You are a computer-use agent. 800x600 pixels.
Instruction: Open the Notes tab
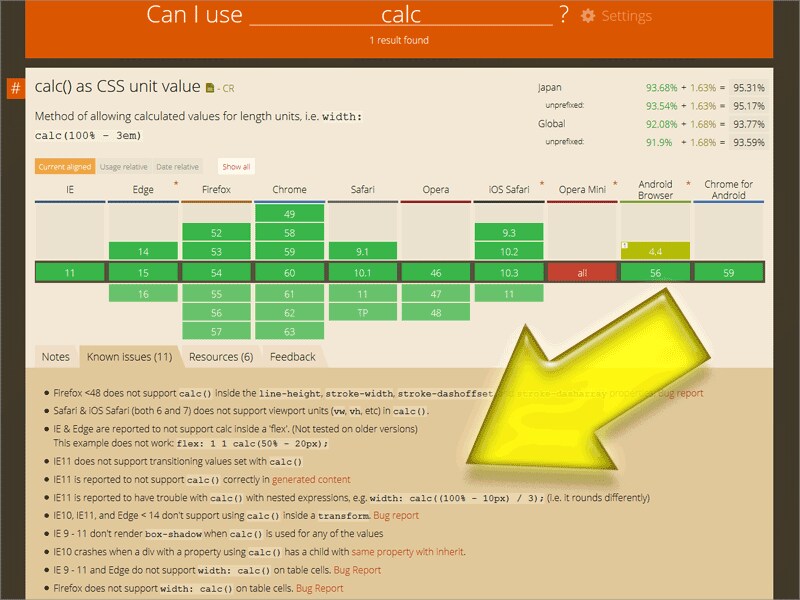pyautogui.click(x=56, y=357)
